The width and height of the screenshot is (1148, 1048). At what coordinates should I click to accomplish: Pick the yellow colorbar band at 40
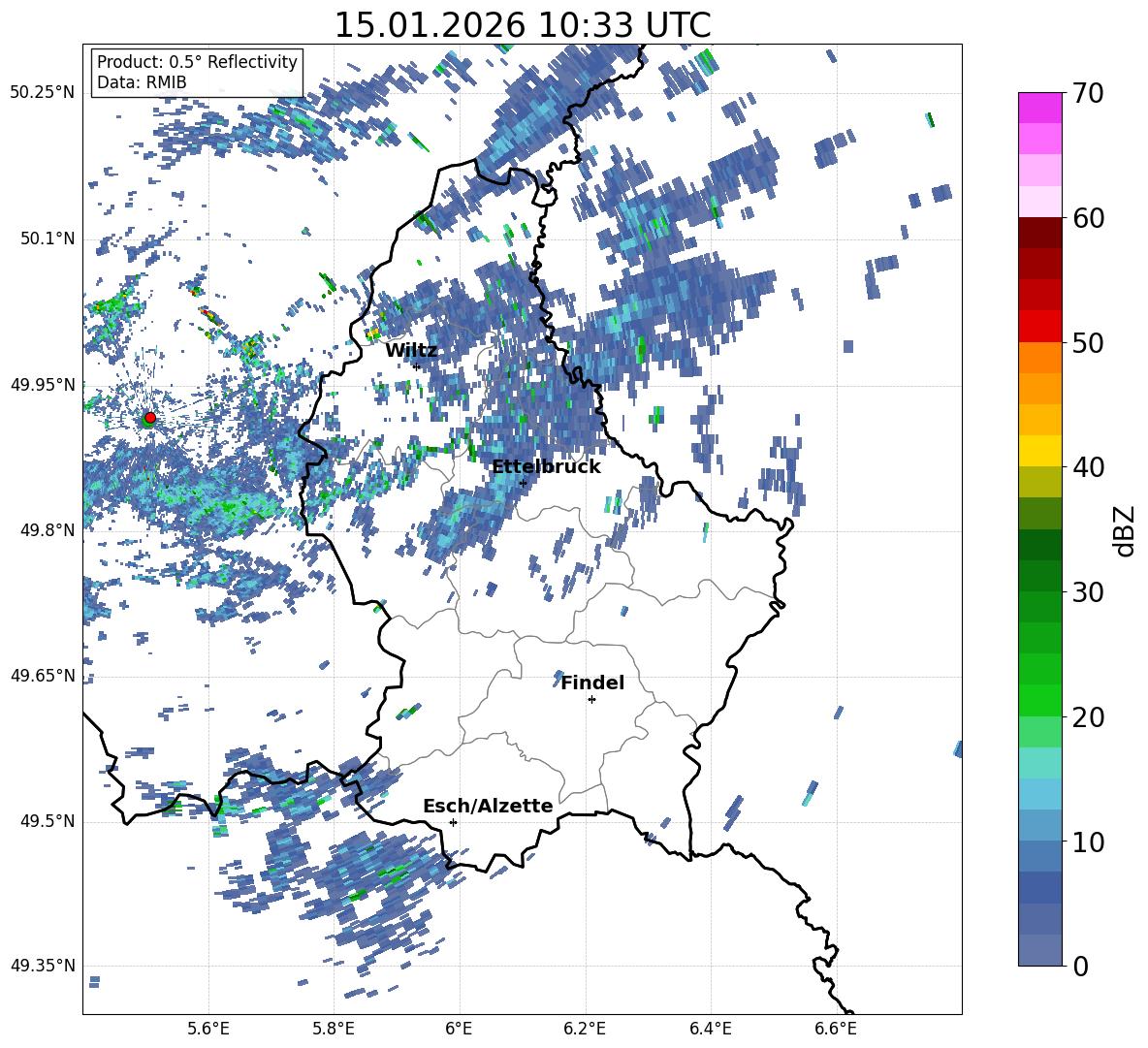[1039, 452]
